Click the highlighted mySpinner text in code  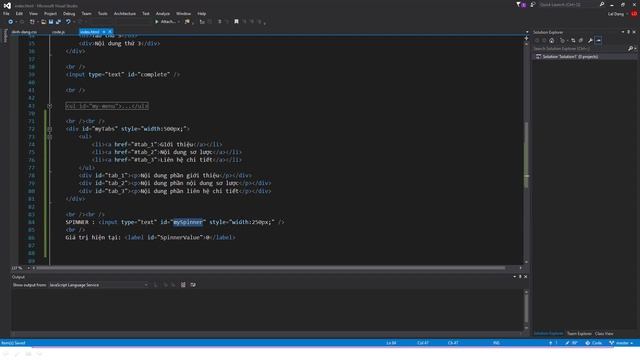(188, 222)
